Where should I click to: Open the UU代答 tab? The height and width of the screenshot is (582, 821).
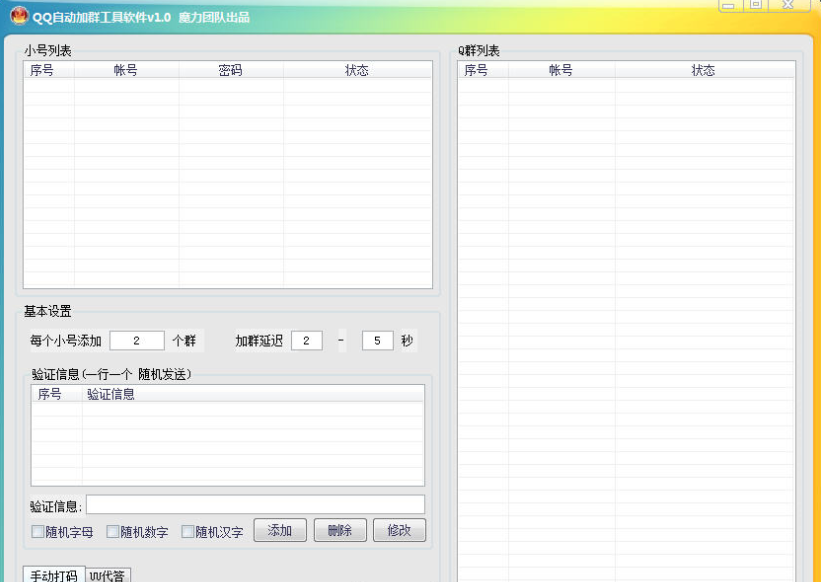pos(107,576)
